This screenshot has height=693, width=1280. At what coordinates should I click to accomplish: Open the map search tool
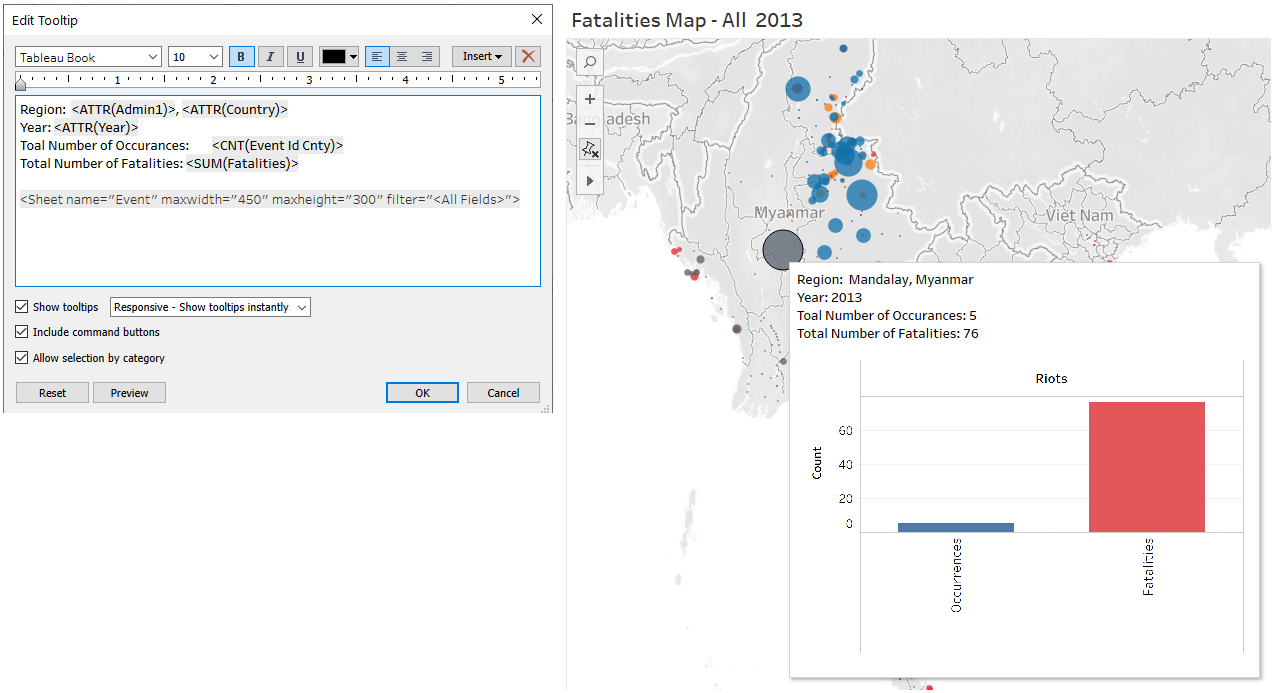590,63
